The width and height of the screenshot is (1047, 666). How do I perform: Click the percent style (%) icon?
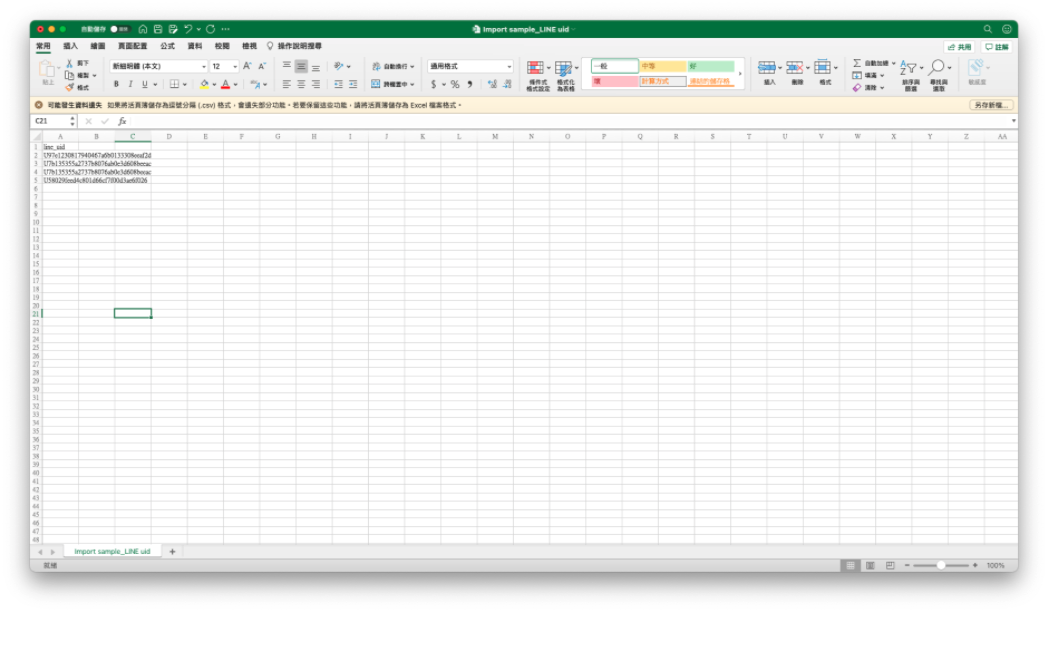(x=455, y=84)
